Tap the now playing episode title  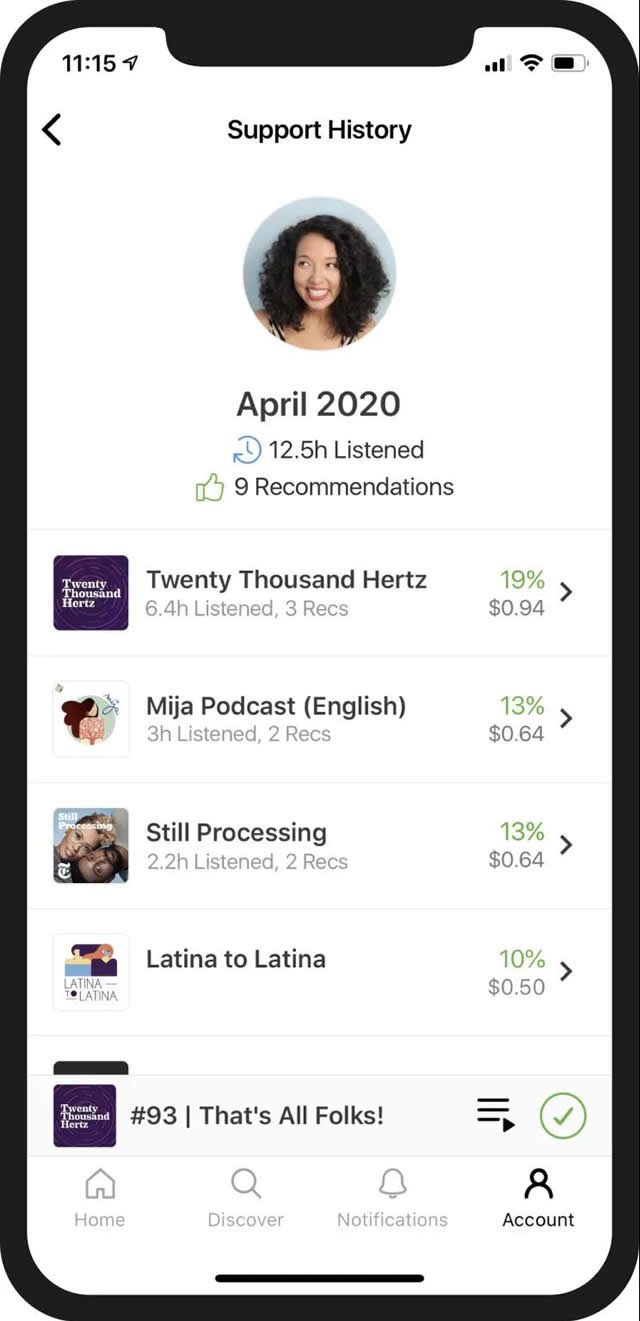(x=257, y=1115)
